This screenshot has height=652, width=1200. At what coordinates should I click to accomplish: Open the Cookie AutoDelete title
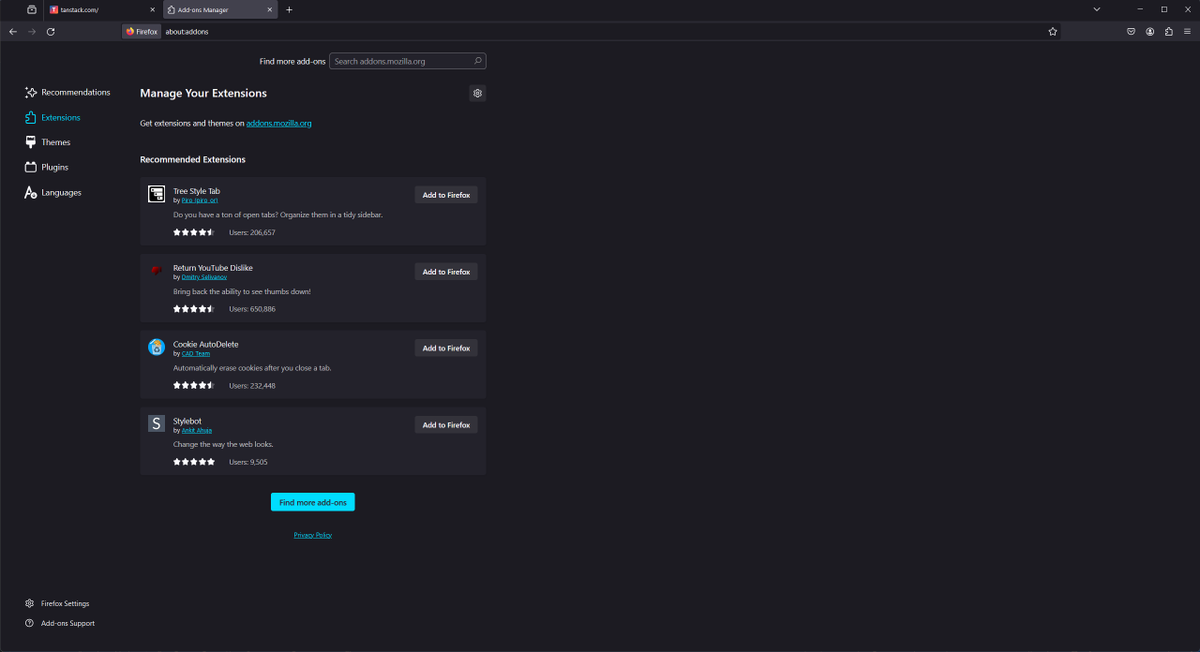(205, 344)
